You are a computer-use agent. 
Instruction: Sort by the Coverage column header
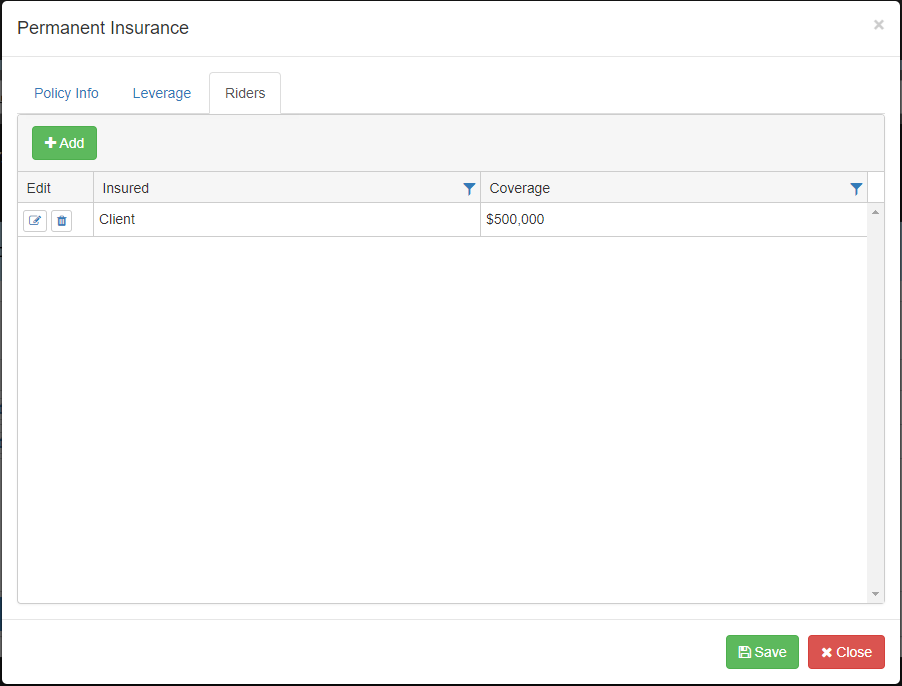click(x=520, y=188)
